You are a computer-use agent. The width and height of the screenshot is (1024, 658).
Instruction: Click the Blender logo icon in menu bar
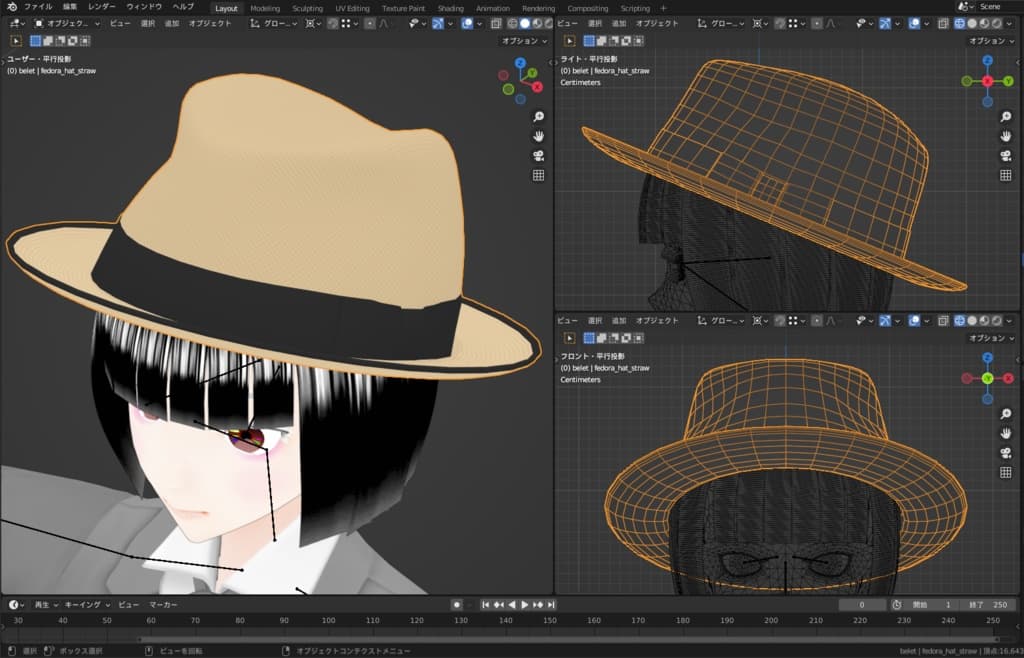pyautogui.click(x=10, y=7)
